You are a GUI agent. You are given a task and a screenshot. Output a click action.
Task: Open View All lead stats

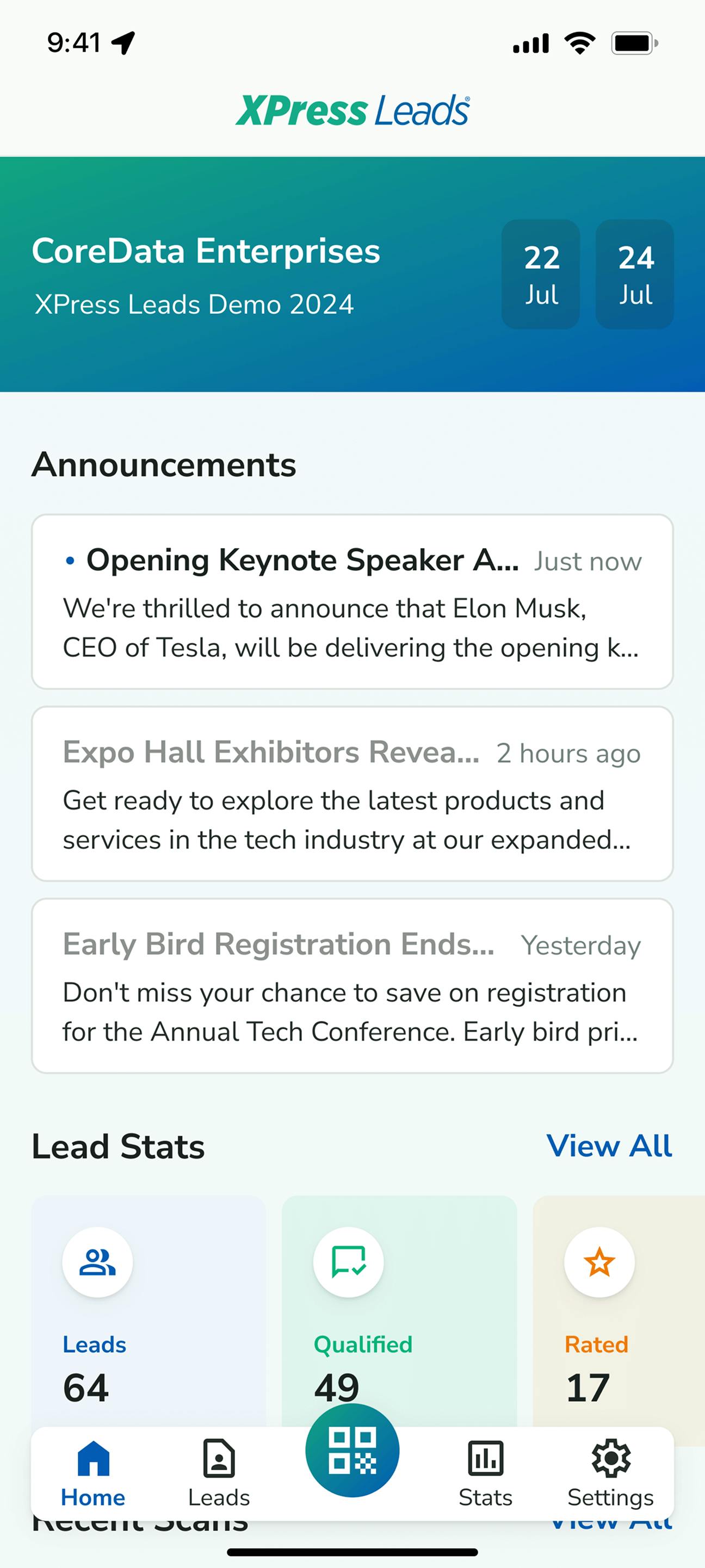(x=609, y=1146)
